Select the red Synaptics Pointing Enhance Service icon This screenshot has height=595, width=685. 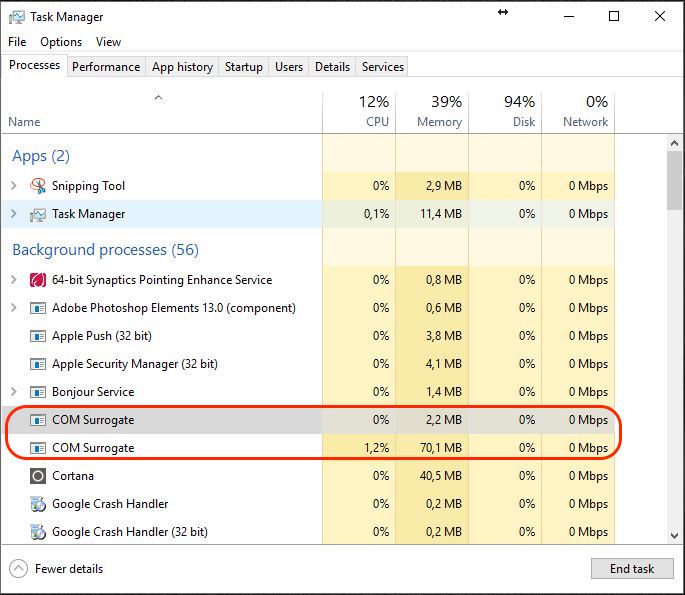point(38,280)
